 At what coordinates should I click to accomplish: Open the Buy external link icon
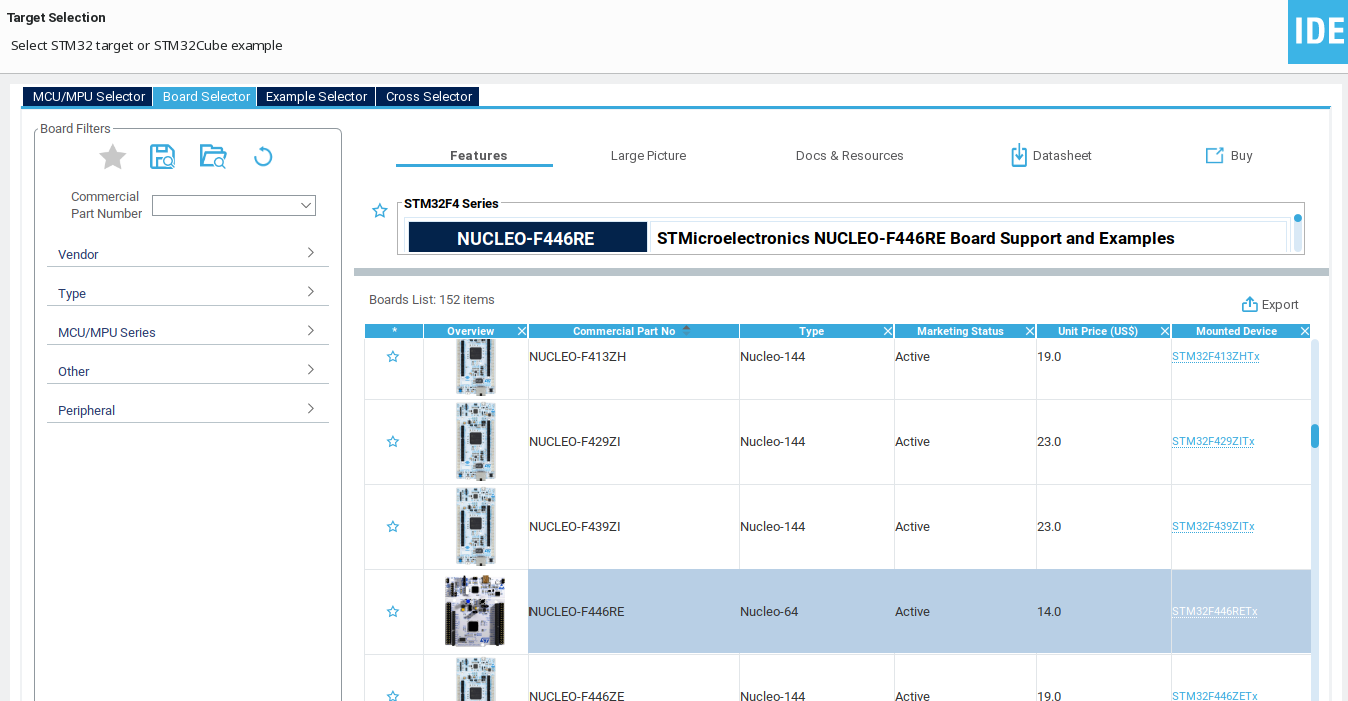click(1215, 155)
